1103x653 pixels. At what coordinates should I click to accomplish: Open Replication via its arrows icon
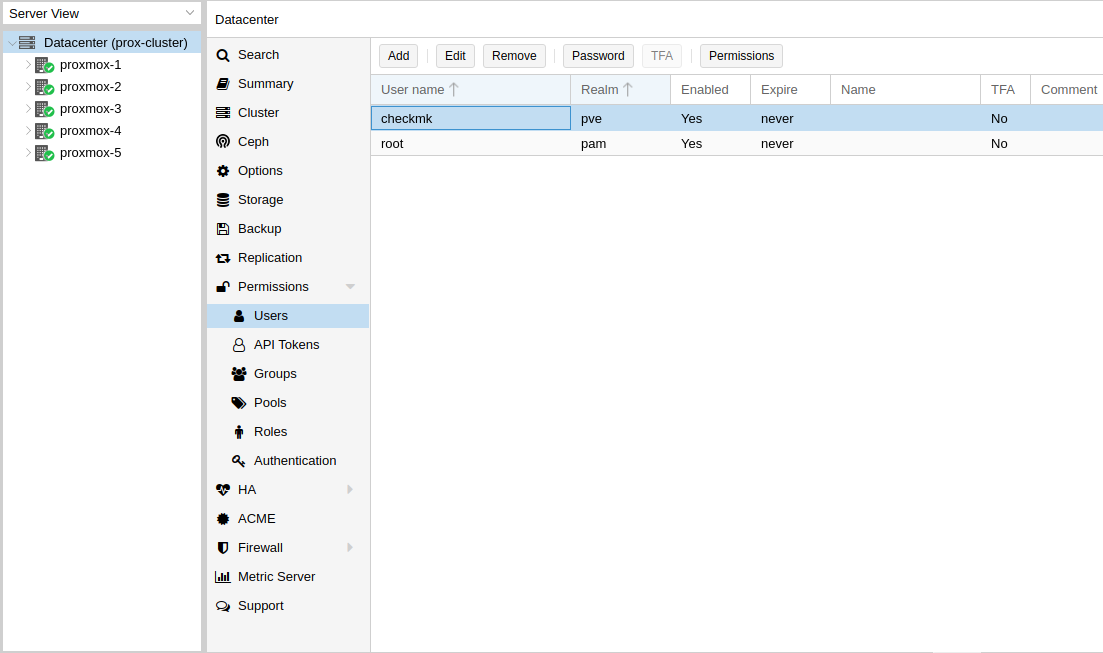point(222,257)
